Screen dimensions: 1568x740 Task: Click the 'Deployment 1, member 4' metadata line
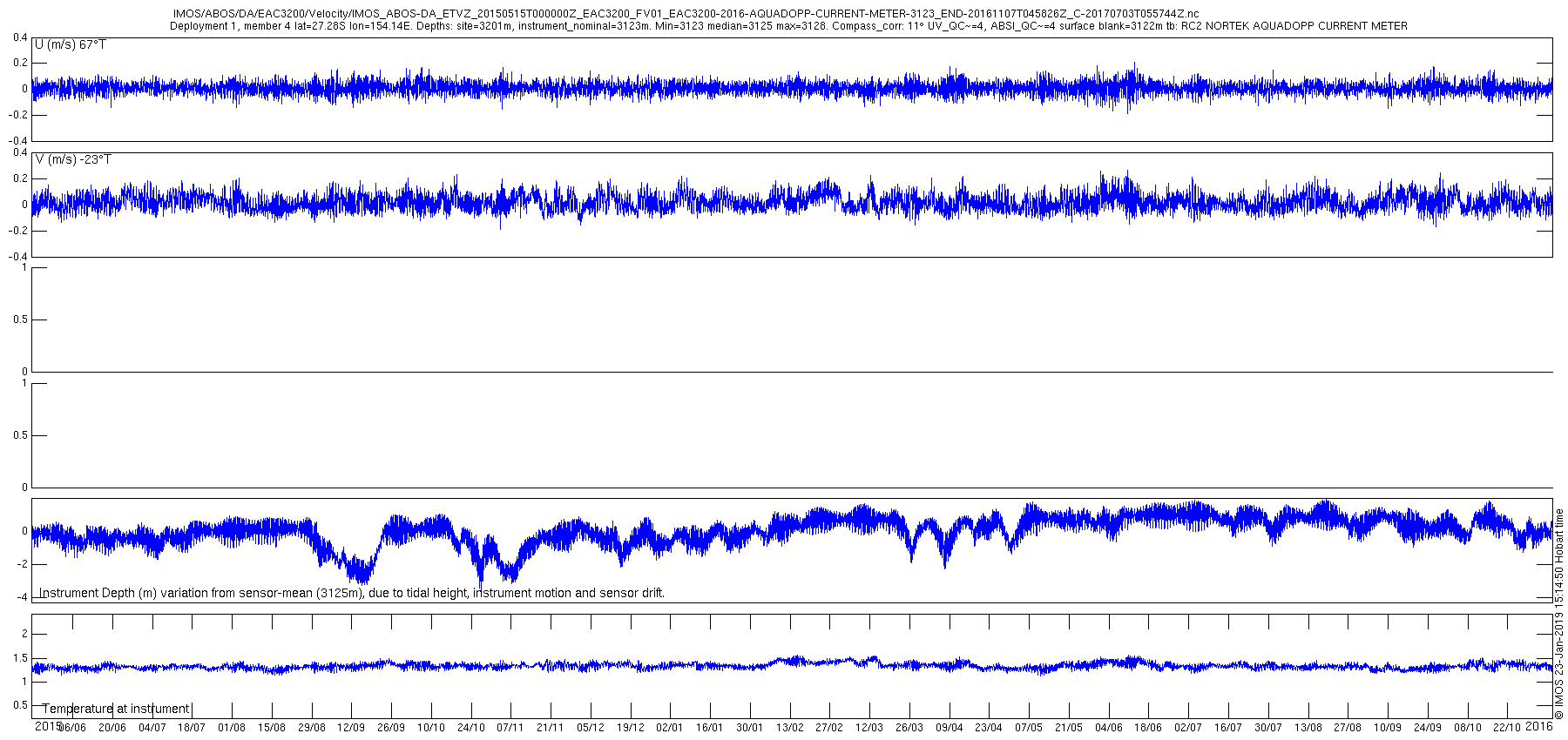point(788,26)
